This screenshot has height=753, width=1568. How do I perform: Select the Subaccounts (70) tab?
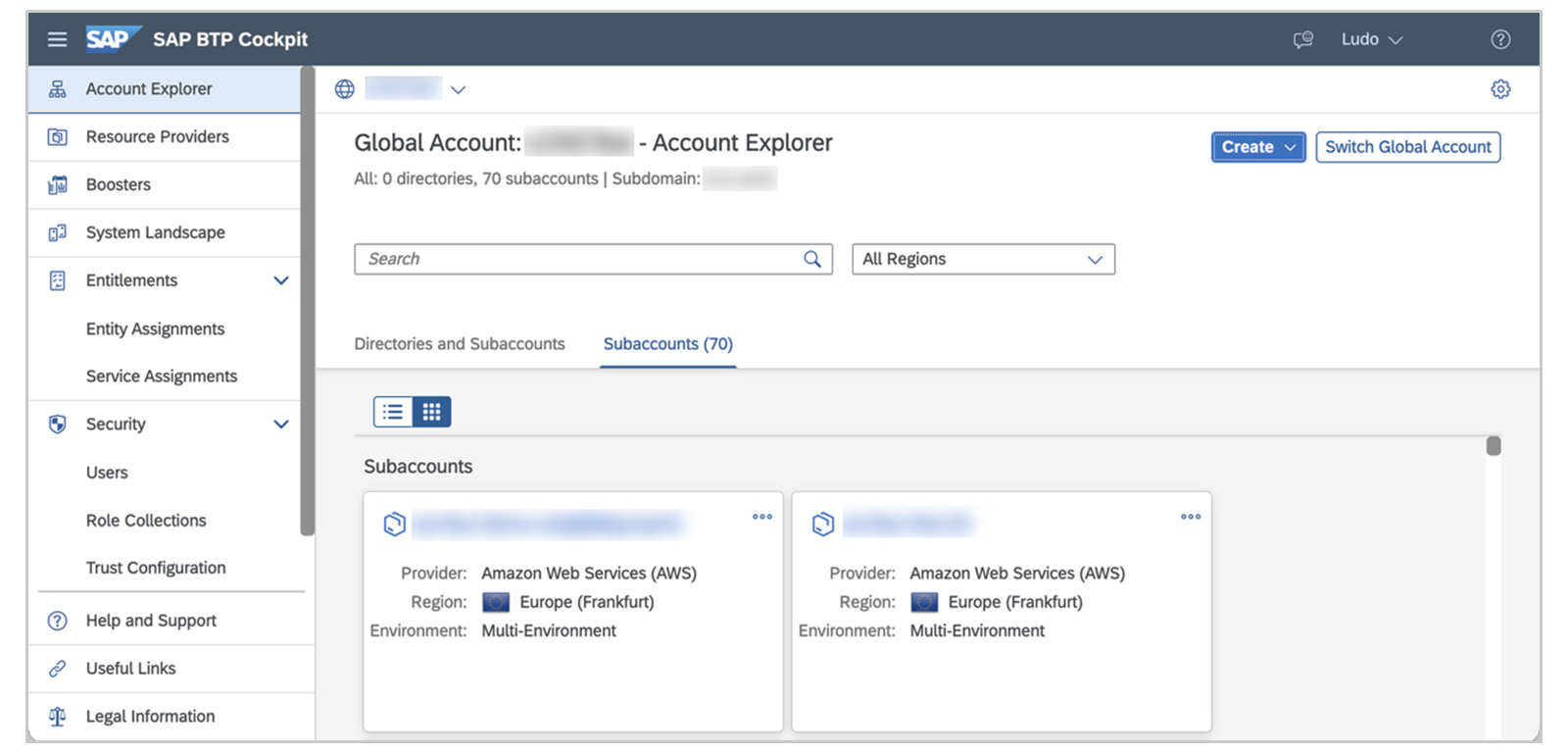(668, 344)
